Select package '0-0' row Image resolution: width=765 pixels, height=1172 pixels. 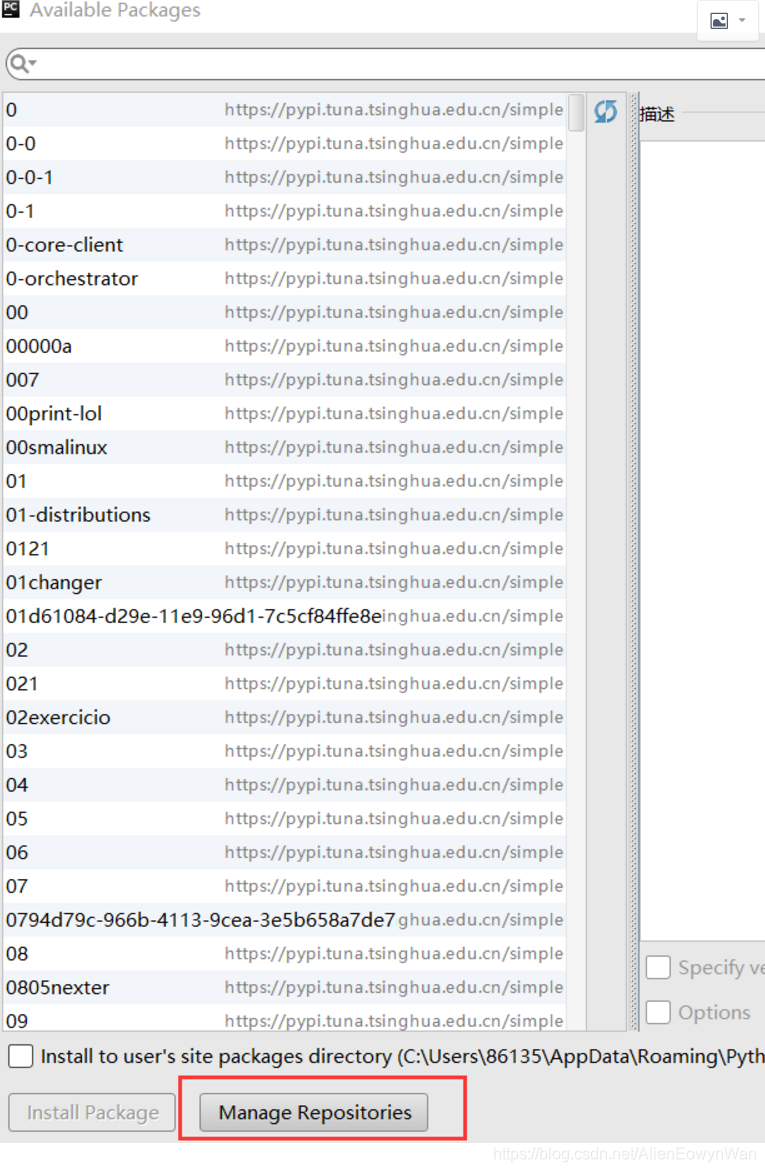point(284,144)
